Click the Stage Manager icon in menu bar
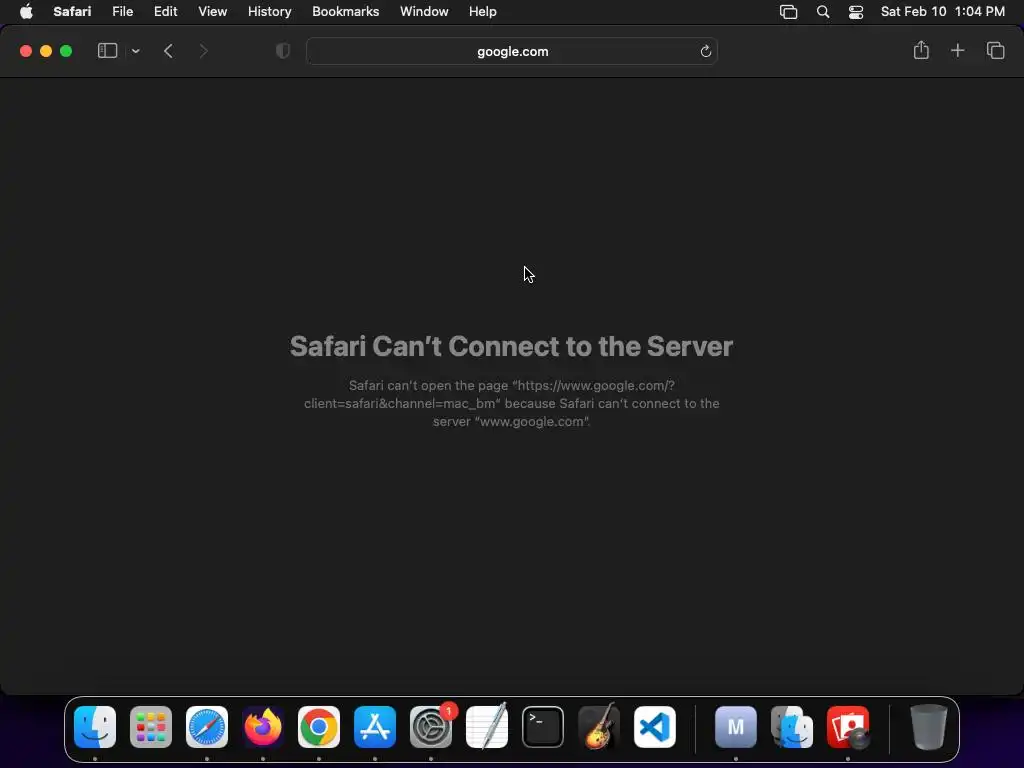This screenshot has width=1024, height=768. [x=788, y=12]
